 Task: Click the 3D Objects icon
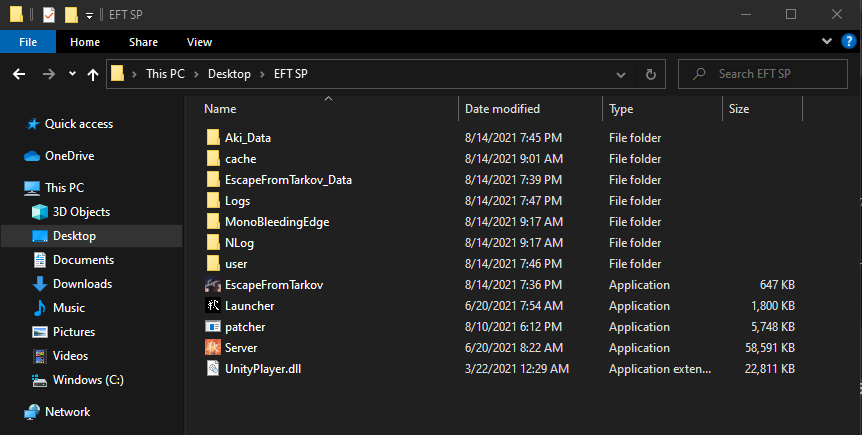pyautogui.click(x=40, y=212)
